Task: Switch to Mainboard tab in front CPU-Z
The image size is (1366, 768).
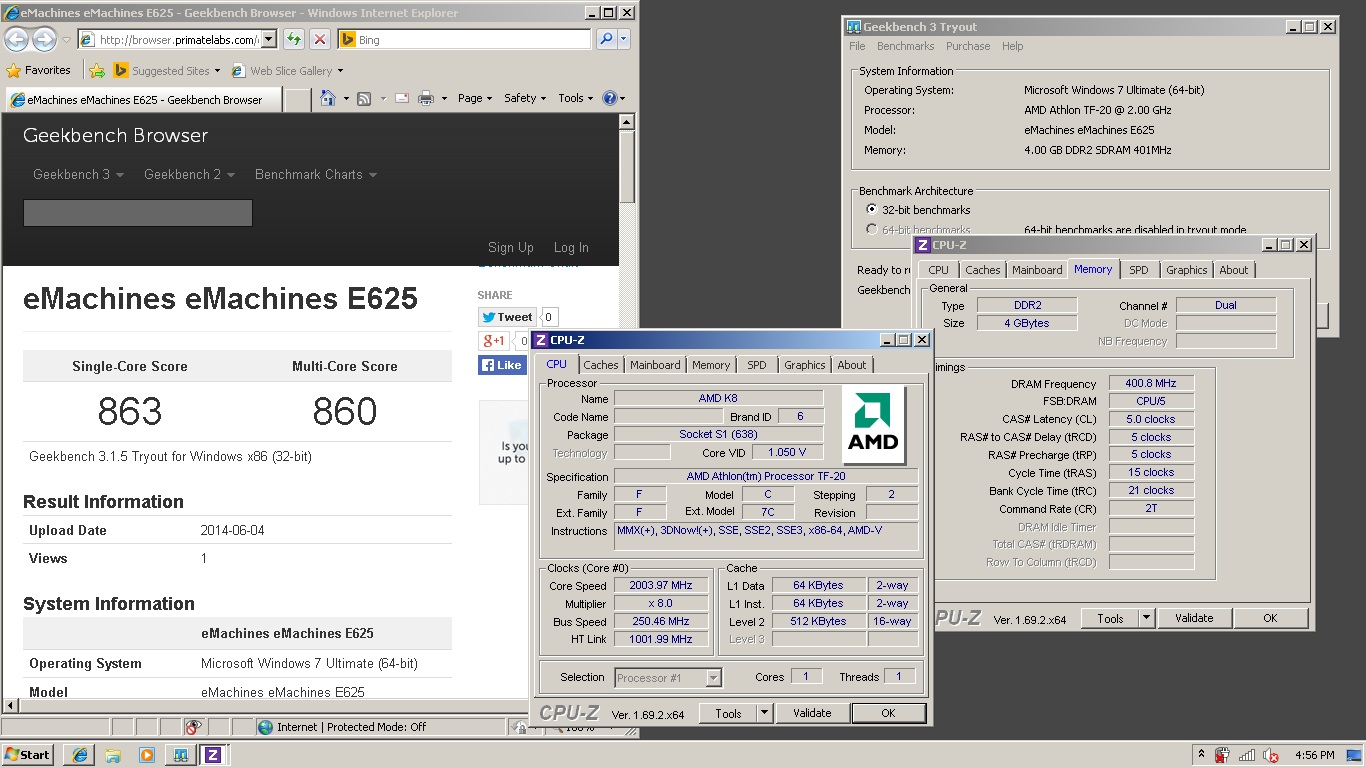Action: click(x=655, y=365)
